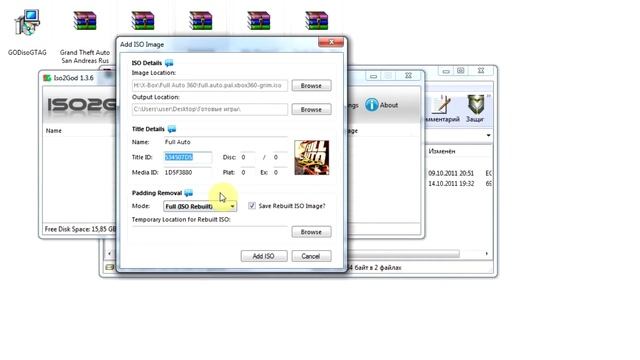Click the WinRAR horizontal scrollbar left arrow
The image size is (640, 360).
click(109, 253)
